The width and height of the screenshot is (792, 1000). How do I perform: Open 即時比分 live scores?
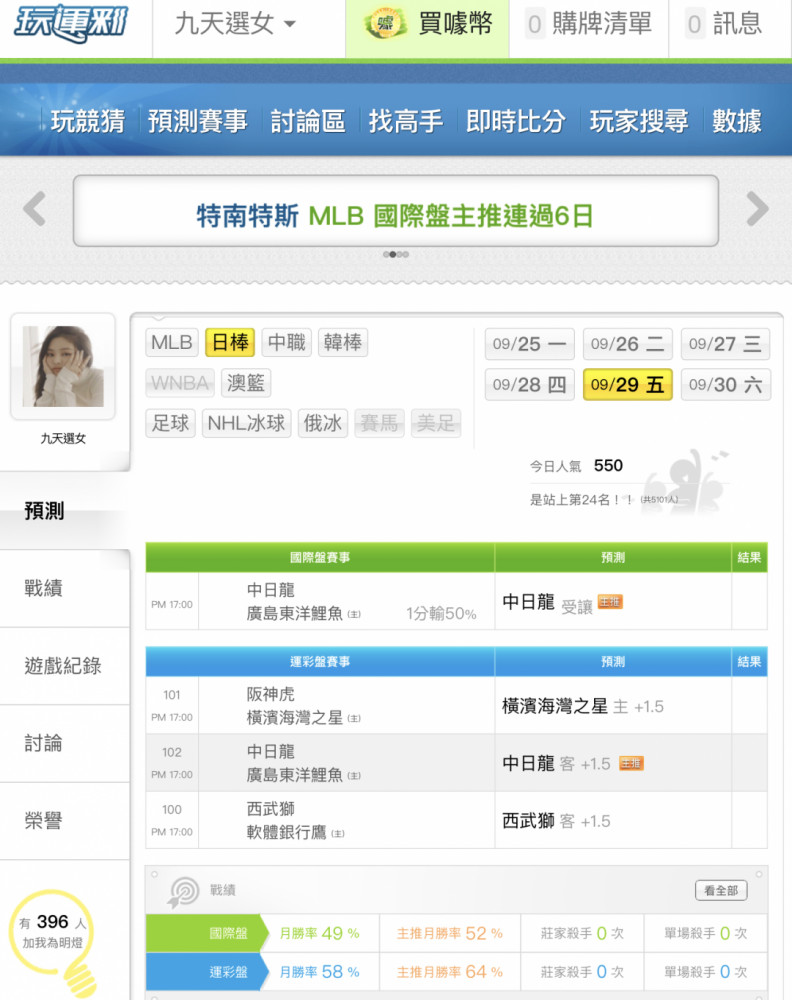pos(516,121)
